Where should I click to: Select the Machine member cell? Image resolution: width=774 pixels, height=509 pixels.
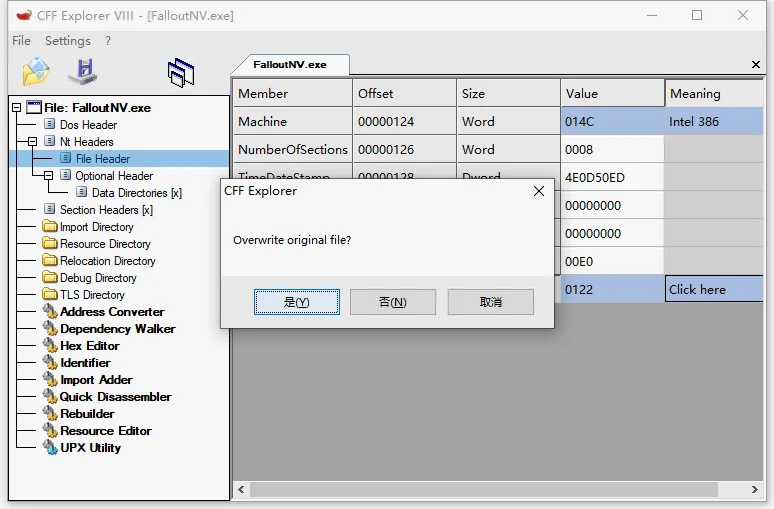[x=293, y=121]
